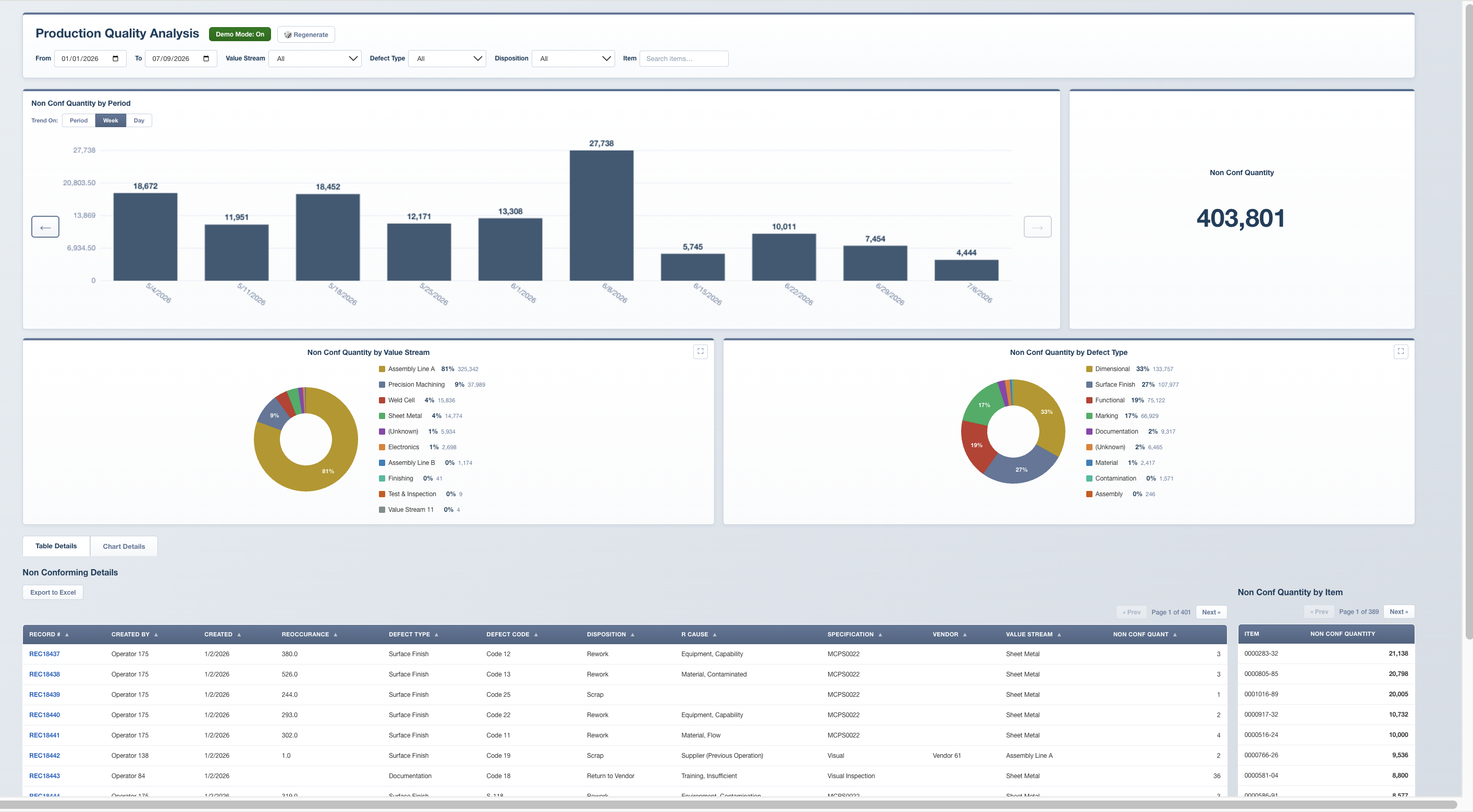
Task: Expand the Disposition dropdown
Action: (x=573, y=58)
